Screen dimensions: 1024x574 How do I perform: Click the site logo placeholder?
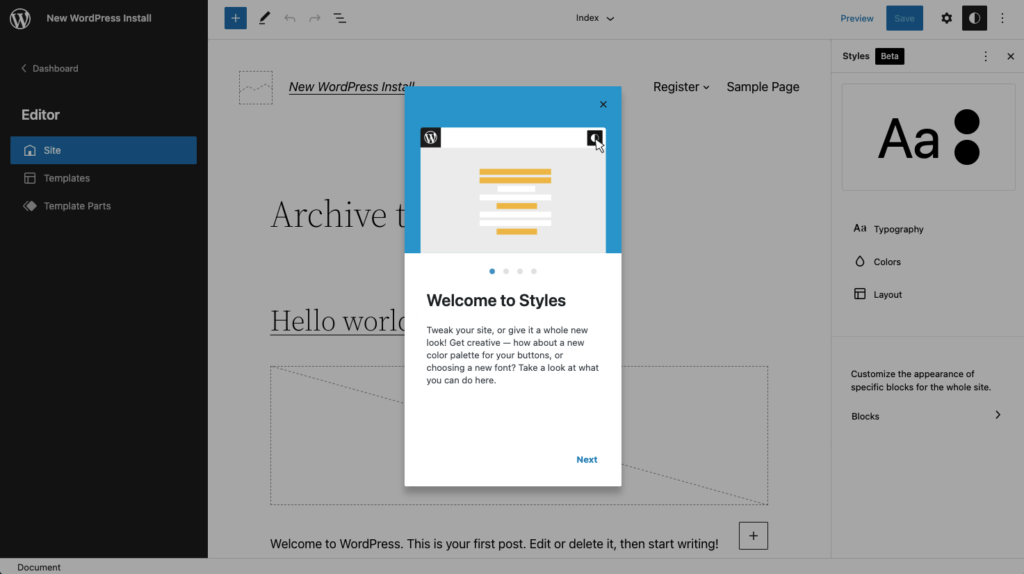(256, 88)
